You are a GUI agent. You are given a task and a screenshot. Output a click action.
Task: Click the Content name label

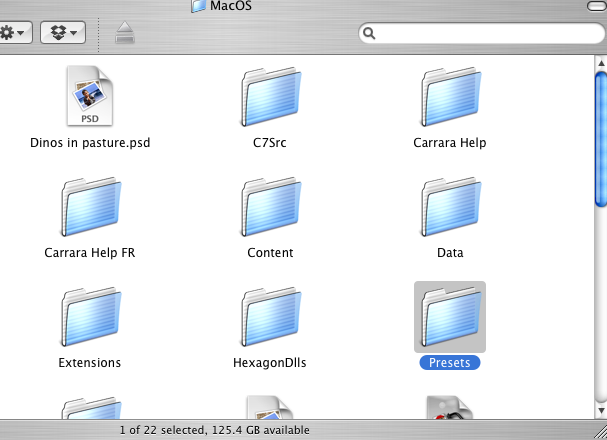270,253
